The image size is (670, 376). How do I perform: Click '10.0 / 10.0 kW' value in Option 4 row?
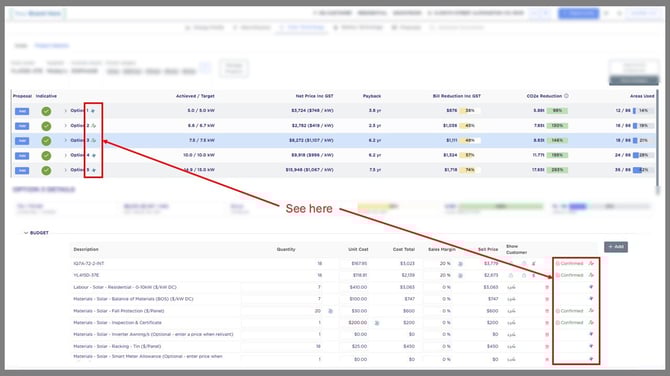[199, 155]
